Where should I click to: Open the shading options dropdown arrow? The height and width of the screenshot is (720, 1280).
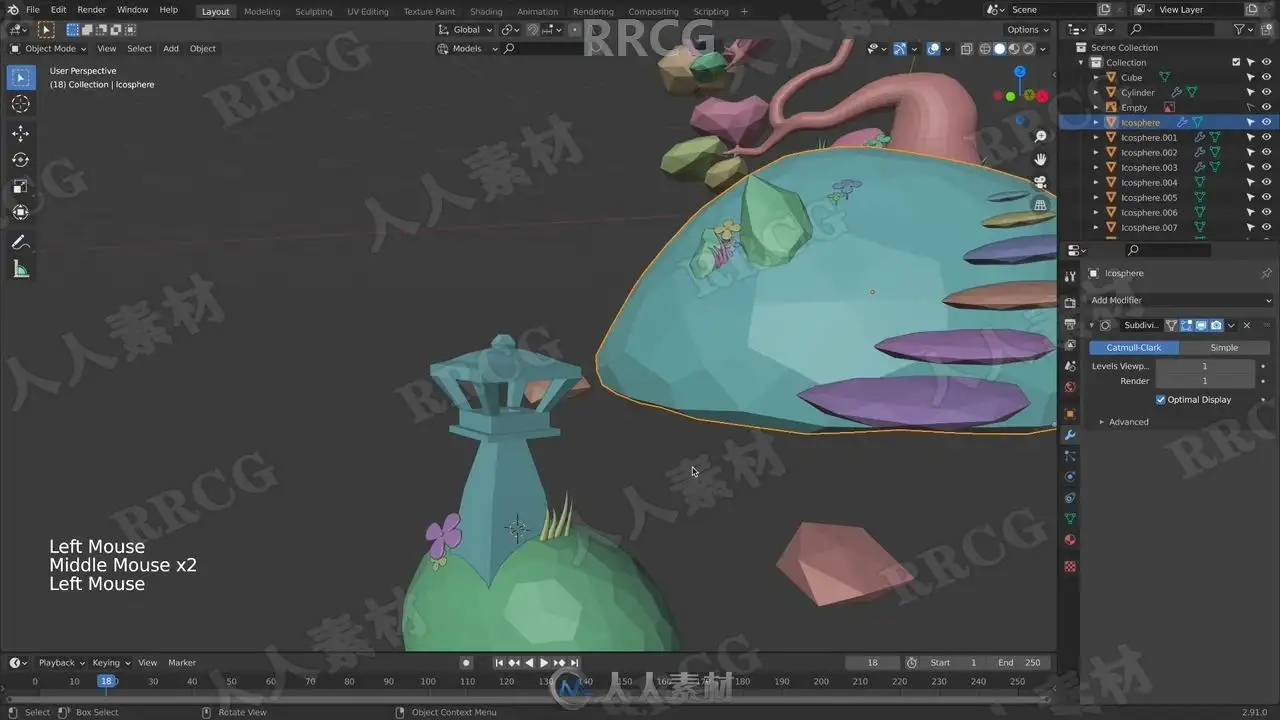(x=1044, y=49)
